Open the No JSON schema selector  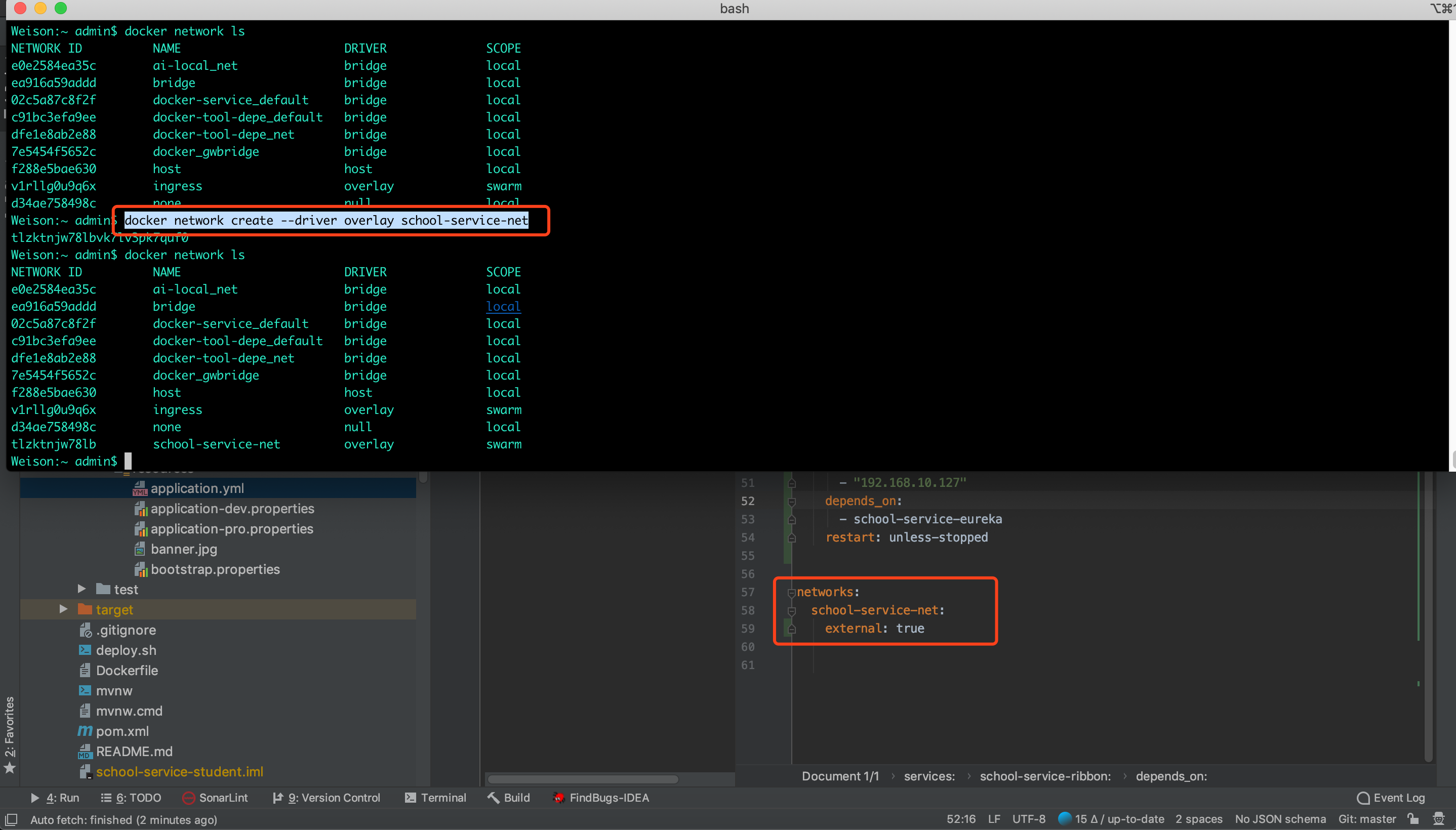1280,819
